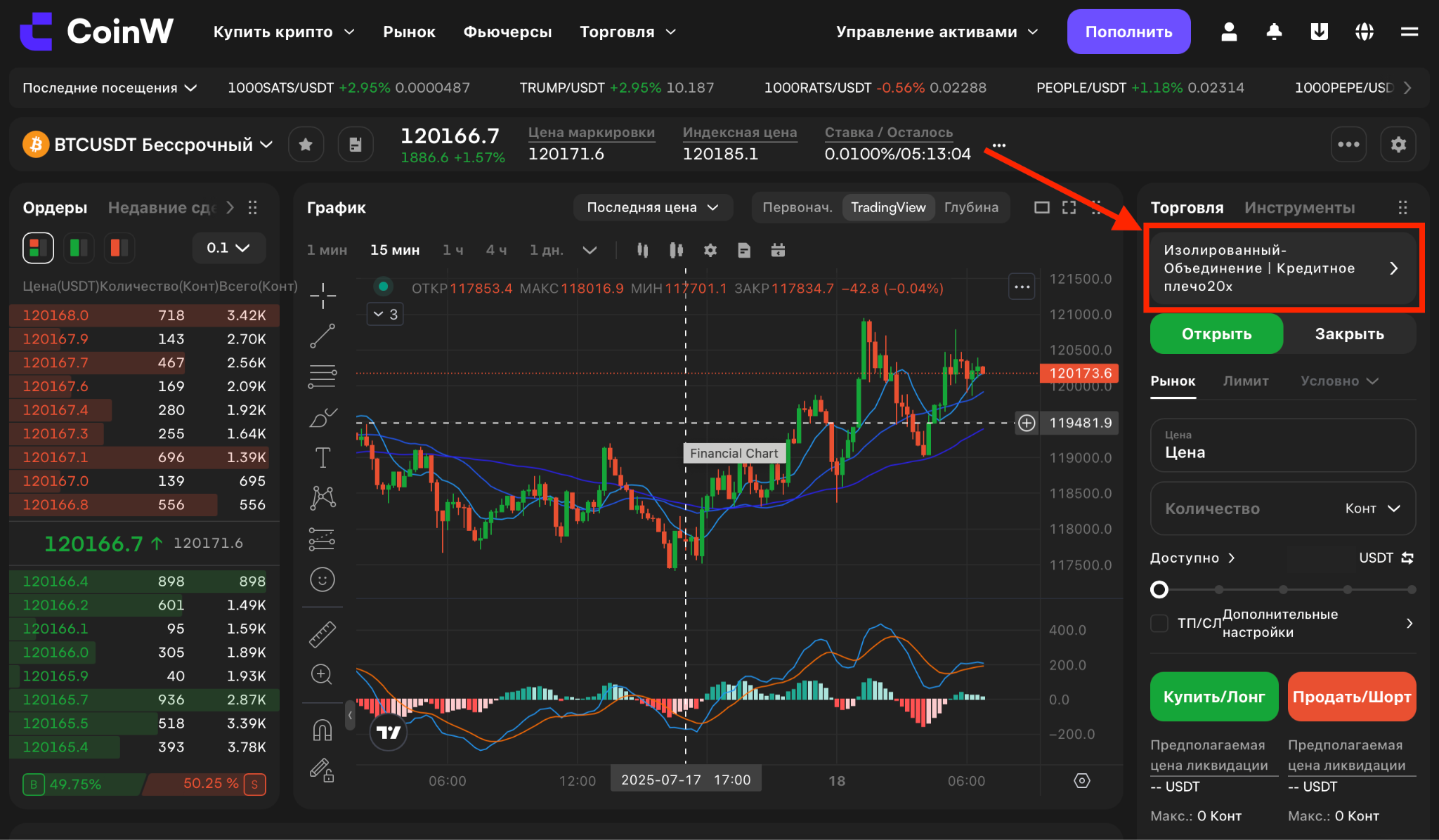Enable the ТП/СЛ checkbox
The image size is (1439, 840).
1159,623
